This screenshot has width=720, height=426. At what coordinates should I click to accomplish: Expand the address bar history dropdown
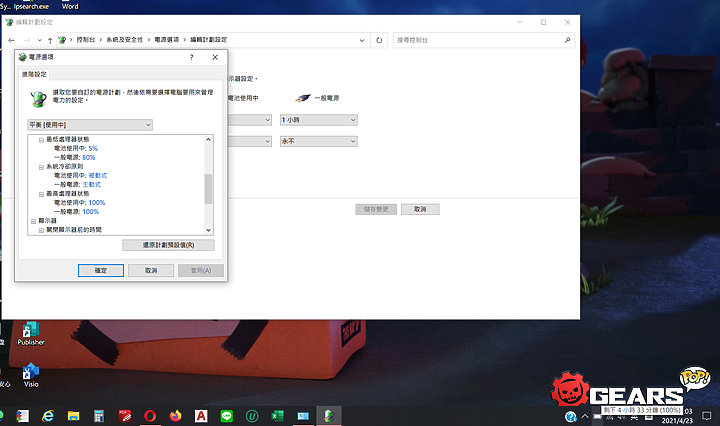pyautogui.click(x=362, y=40)
